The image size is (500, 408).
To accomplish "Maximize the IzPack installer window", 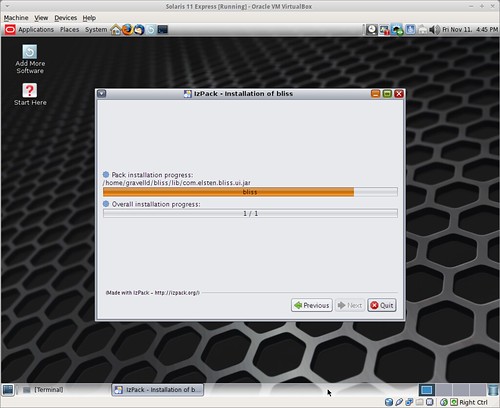I will point(387,94).
